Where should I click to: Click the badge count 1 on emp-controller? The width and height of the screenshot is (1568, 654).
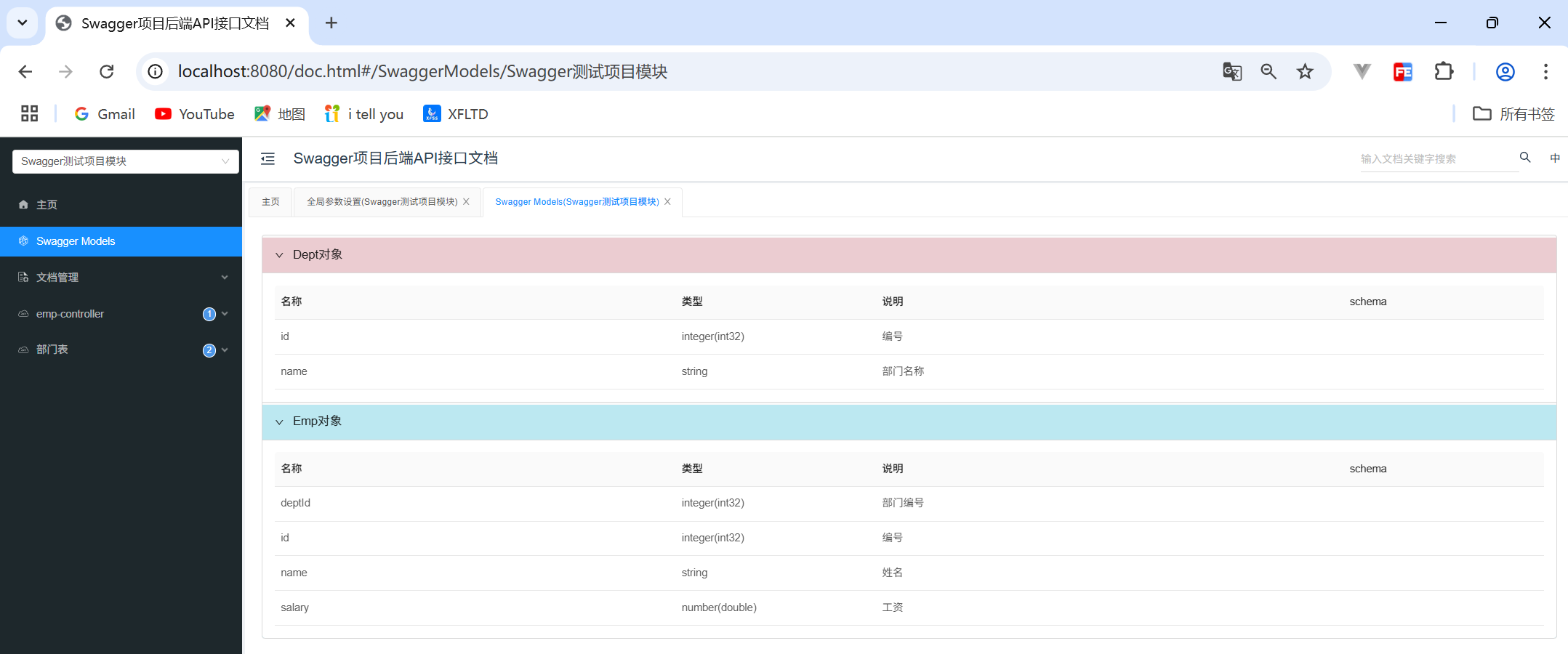click(209, 314)
